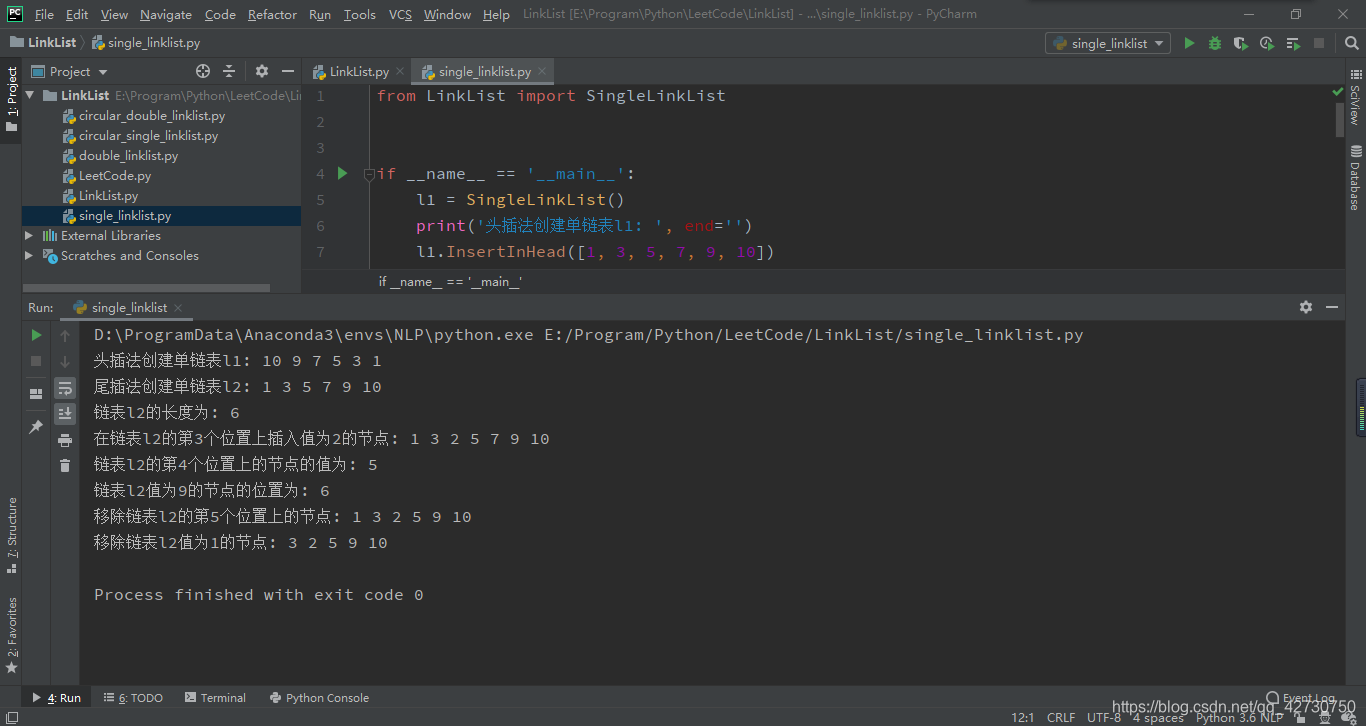Toggle the Z: Structure side tool window

click(11, 535)
